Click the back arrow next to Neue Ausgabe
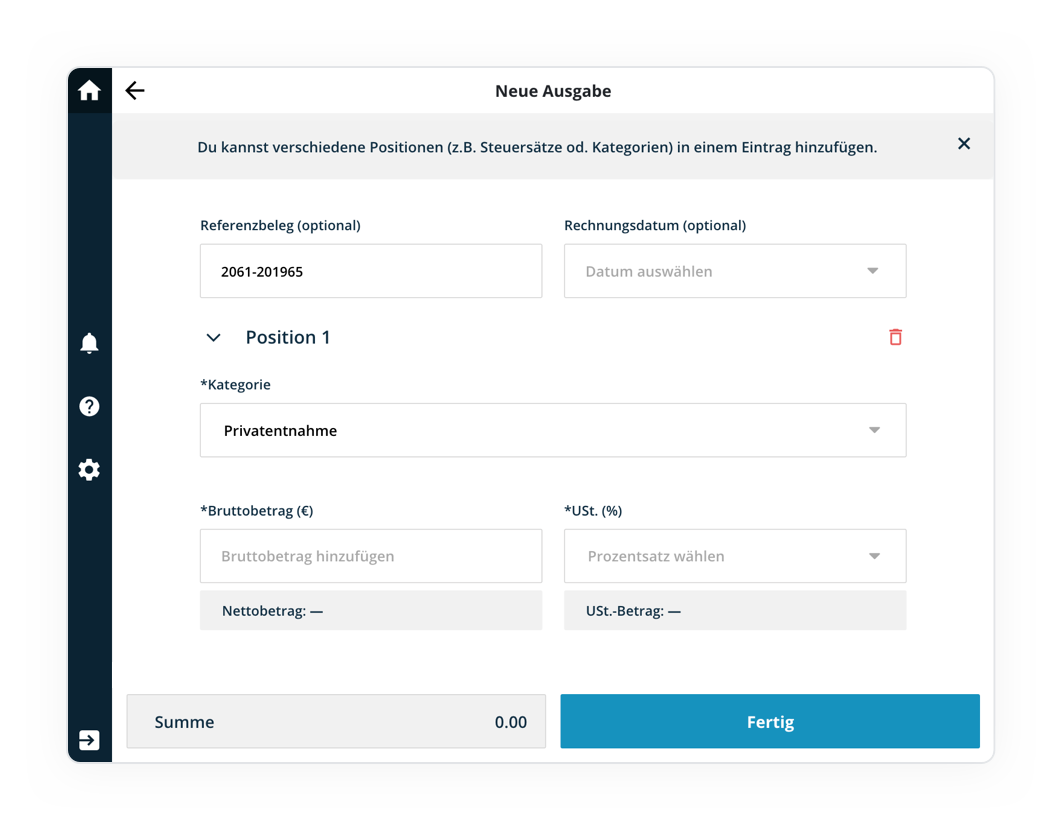The height and width of the screenshot is (830, 1062). coord(135,91)
